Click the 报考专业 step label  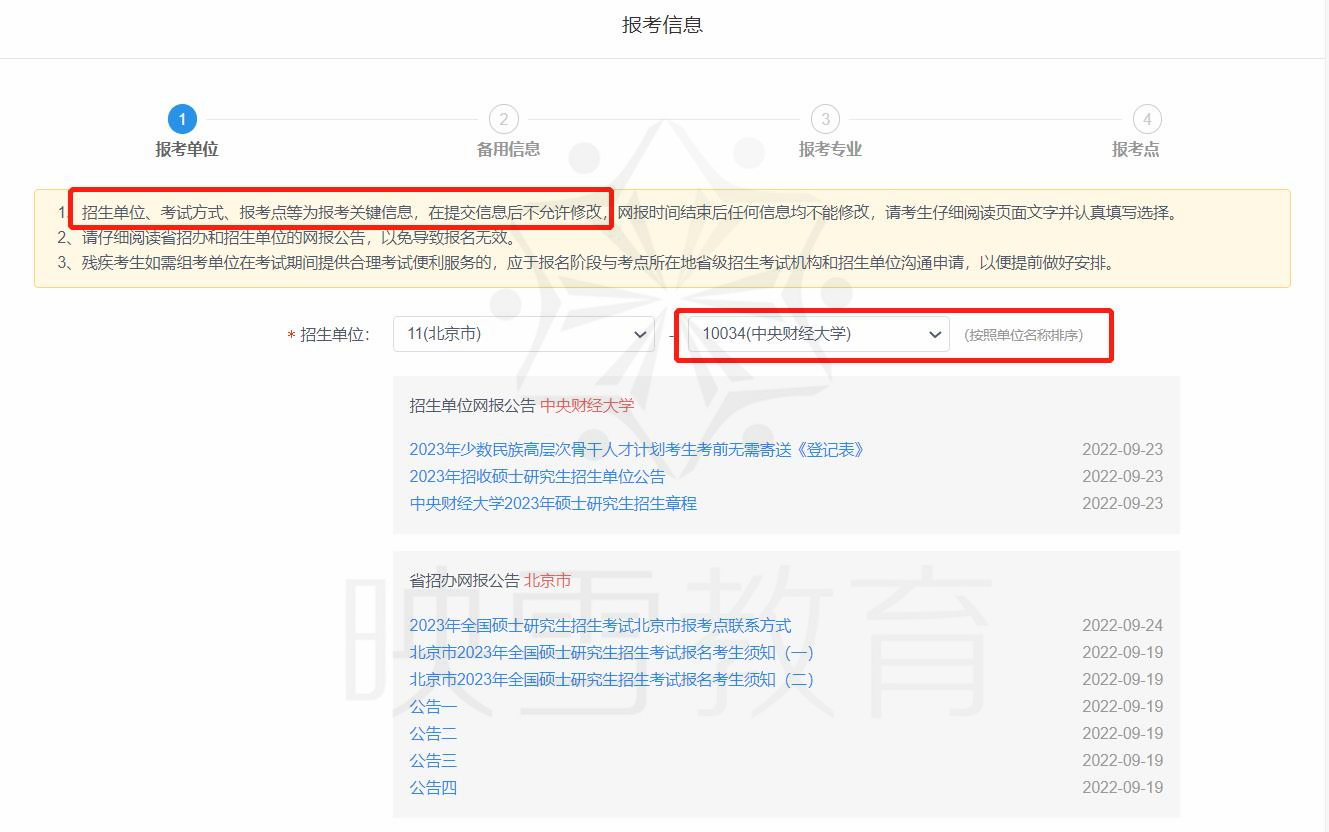830,149
